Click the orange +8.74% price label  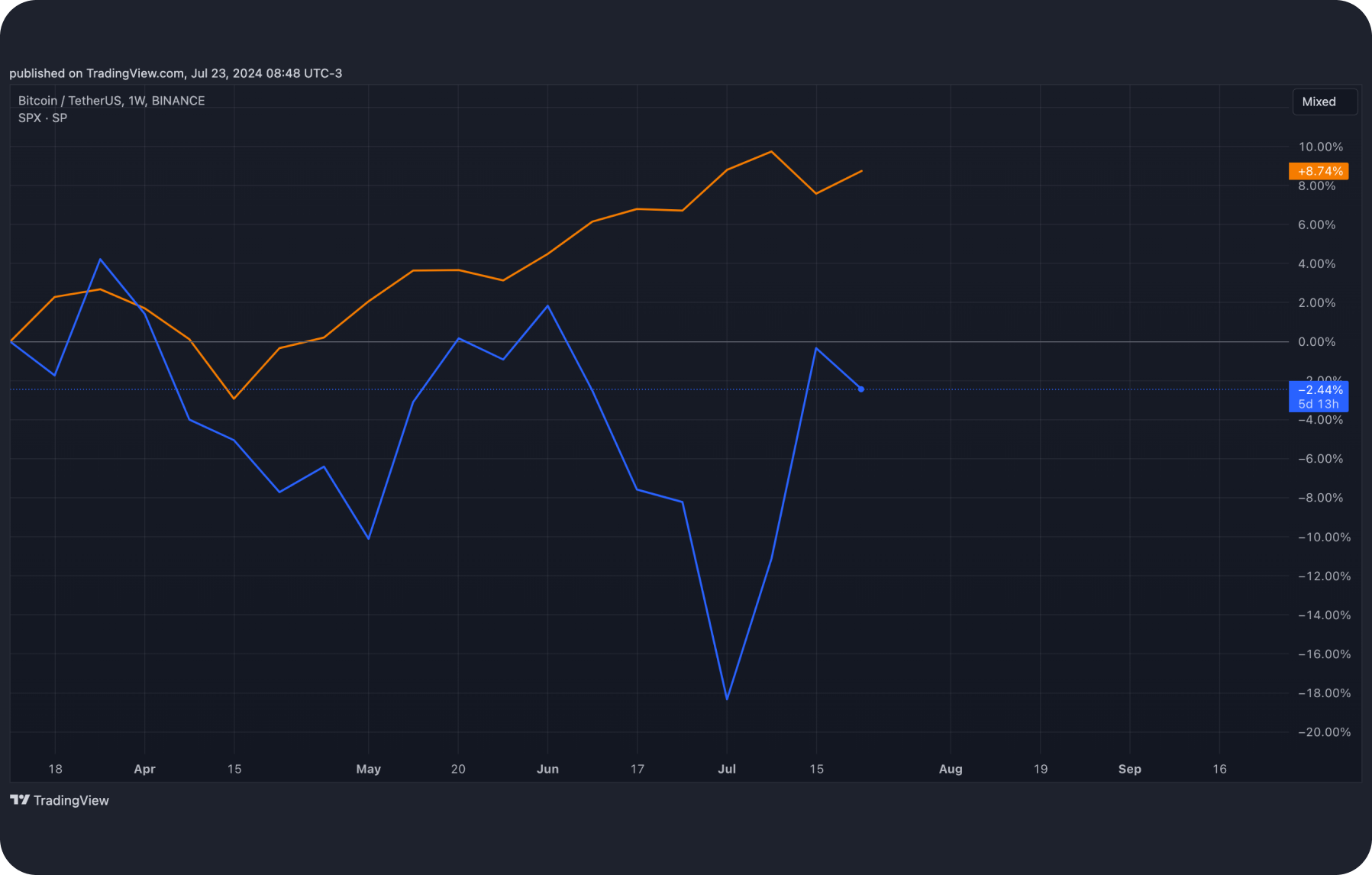(x=1319, y=171)
